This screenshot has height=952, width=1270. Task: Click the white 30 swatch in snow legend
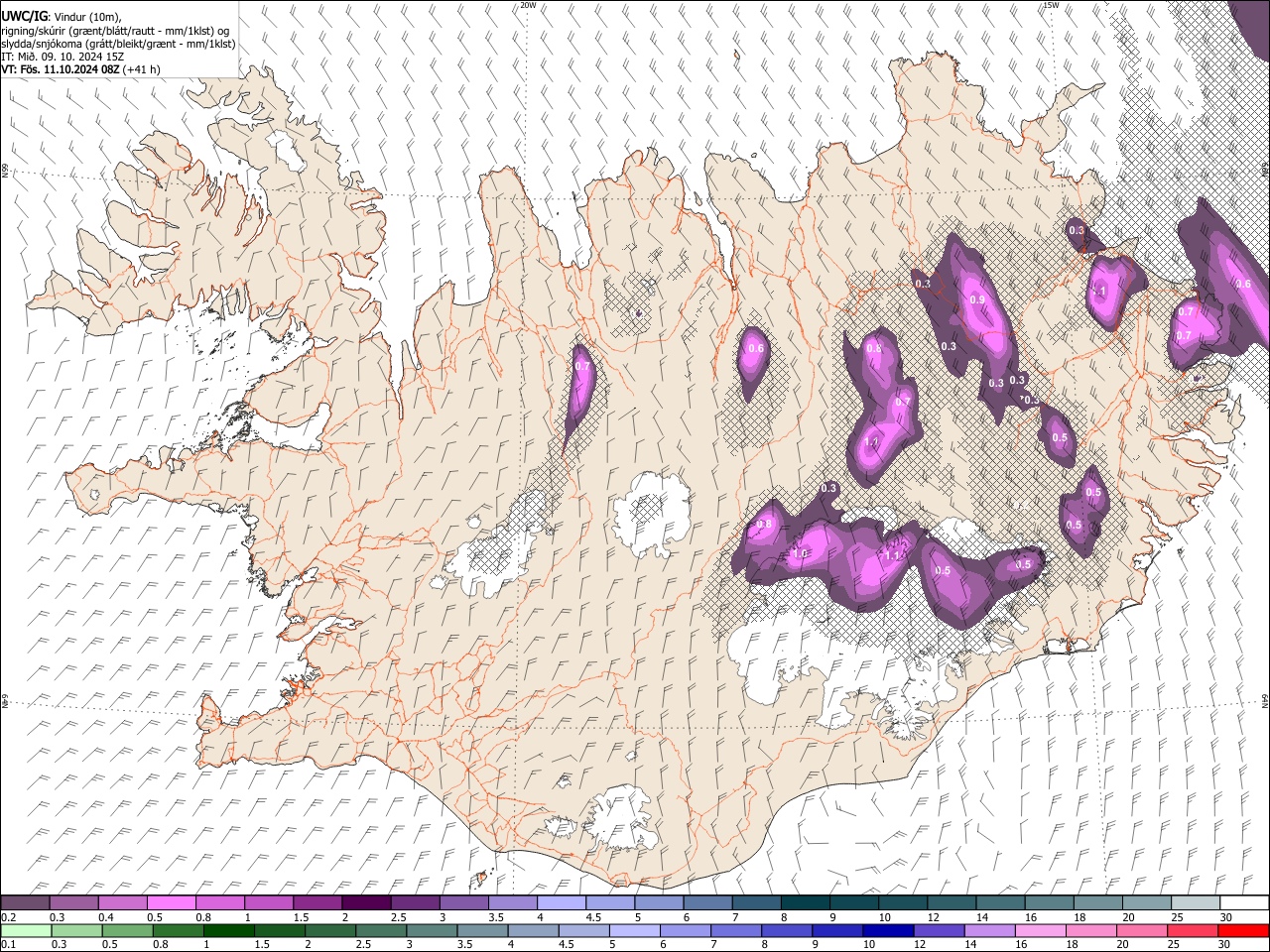[1243, 903]
